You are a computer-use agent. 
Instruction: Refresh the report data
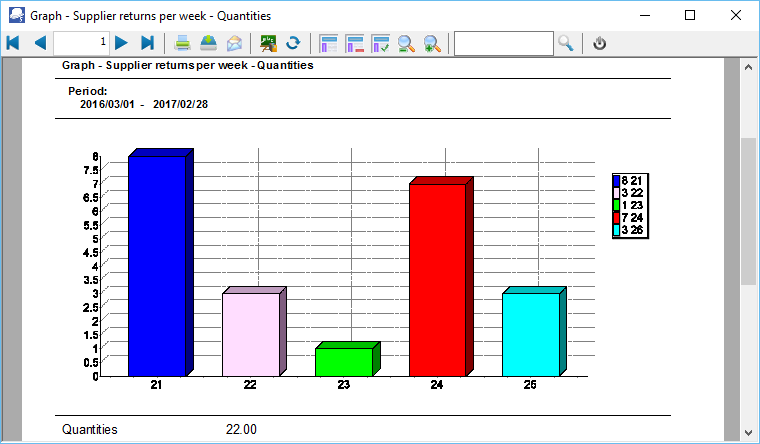pyautogui.click(x=294, y=43)
